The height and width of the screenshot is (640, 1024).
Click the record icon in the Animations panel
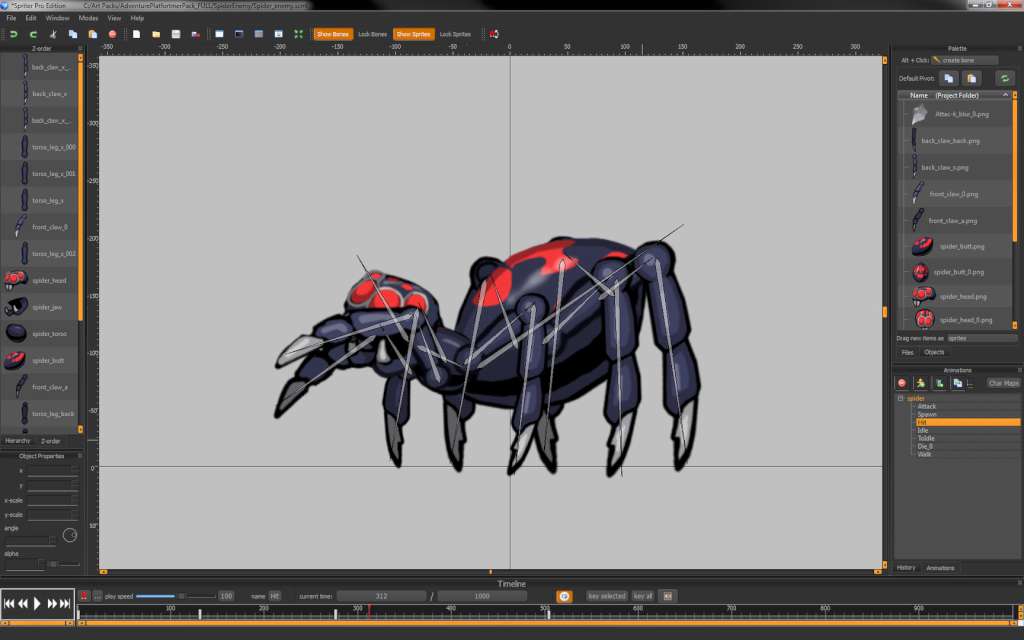(x=901, y=383)
